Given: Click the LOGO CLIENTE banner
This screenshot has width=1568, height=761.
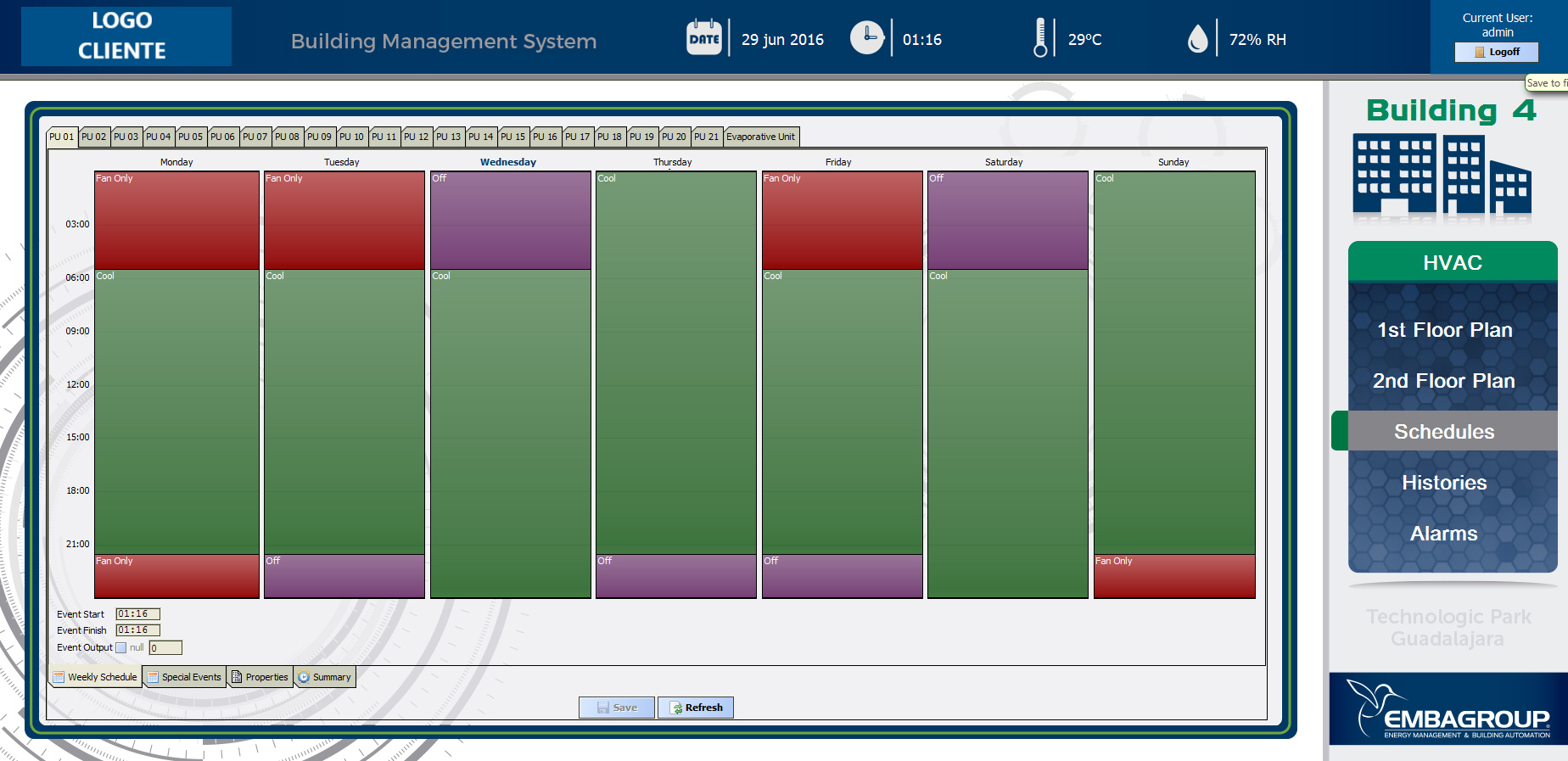Looking at the screenshot, I should pyautogui.click(x=126, y=36).
